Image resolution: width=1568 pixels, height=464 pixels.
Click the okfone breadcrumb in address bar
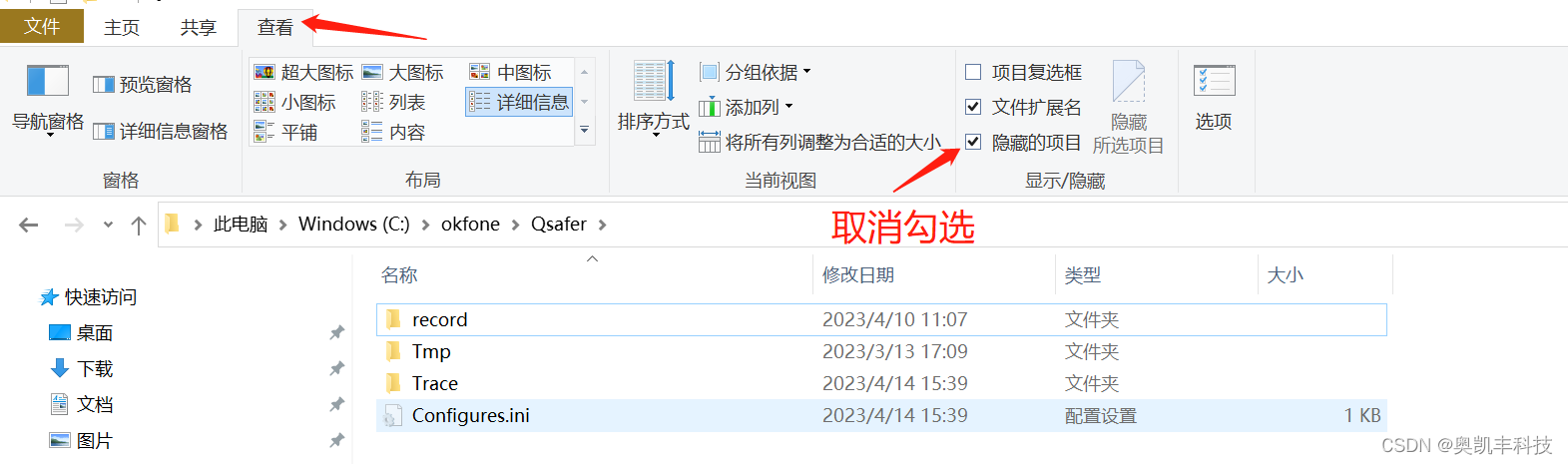coord(470,225)
